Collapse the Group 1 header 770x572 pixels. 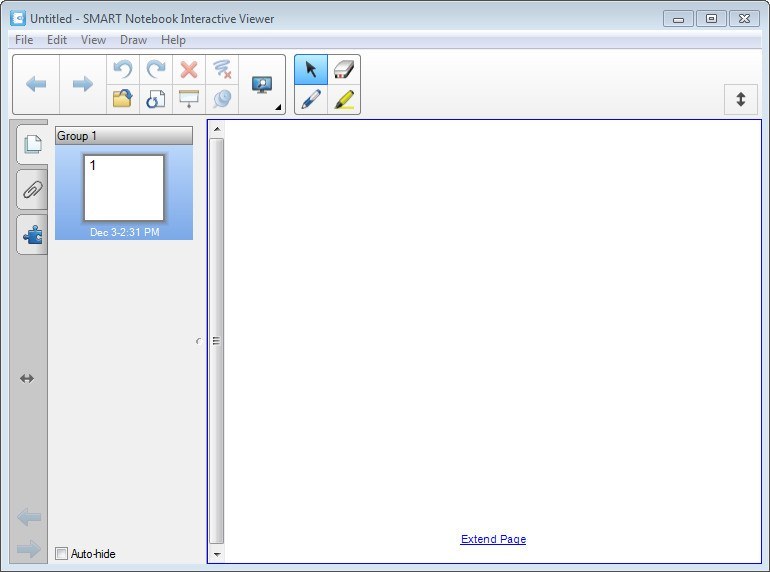(124, 136)
